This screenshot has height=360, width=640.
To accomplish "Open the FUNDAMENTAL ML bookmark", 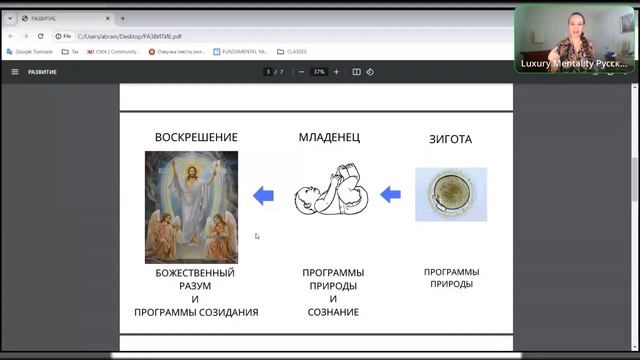I will click(240, 52).
